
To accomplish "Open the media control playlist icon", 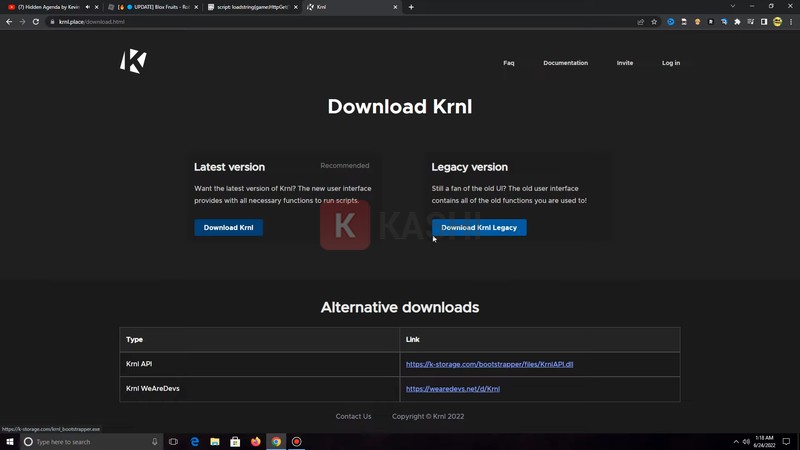I will point(751,22).
